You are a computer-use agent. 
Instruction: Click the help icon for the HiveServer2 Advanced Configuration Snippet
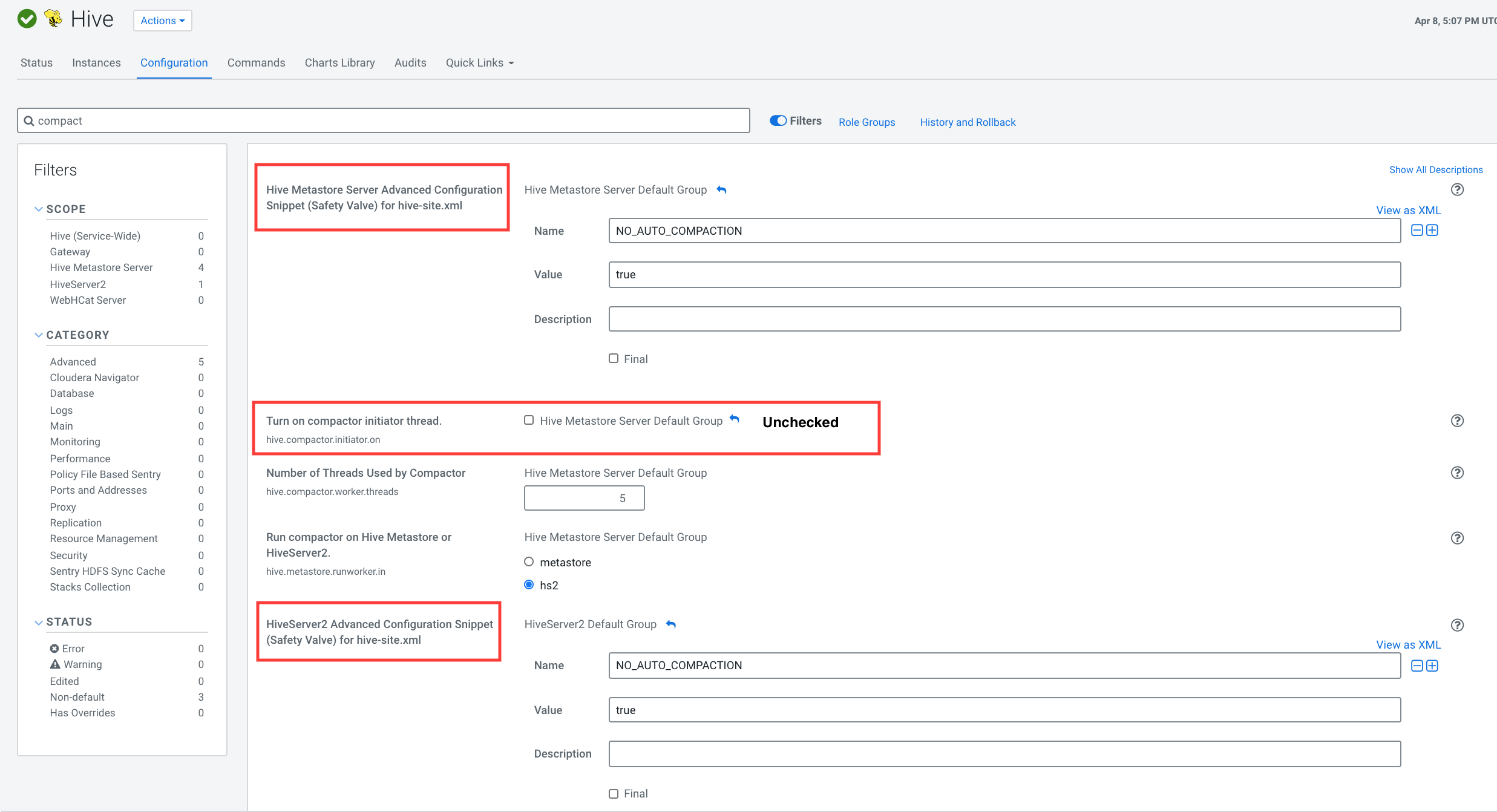click(x=1457, y=625)
